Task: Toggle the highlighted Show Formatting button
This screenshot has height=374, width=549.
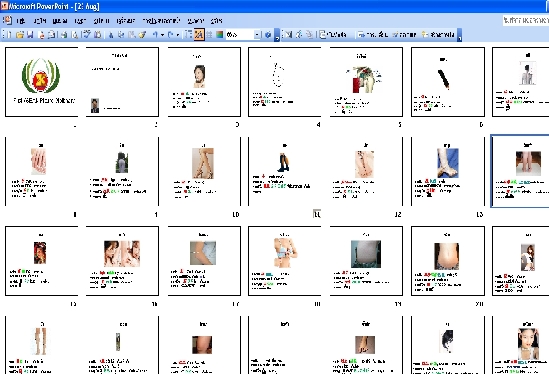Action: coord(199,34)
